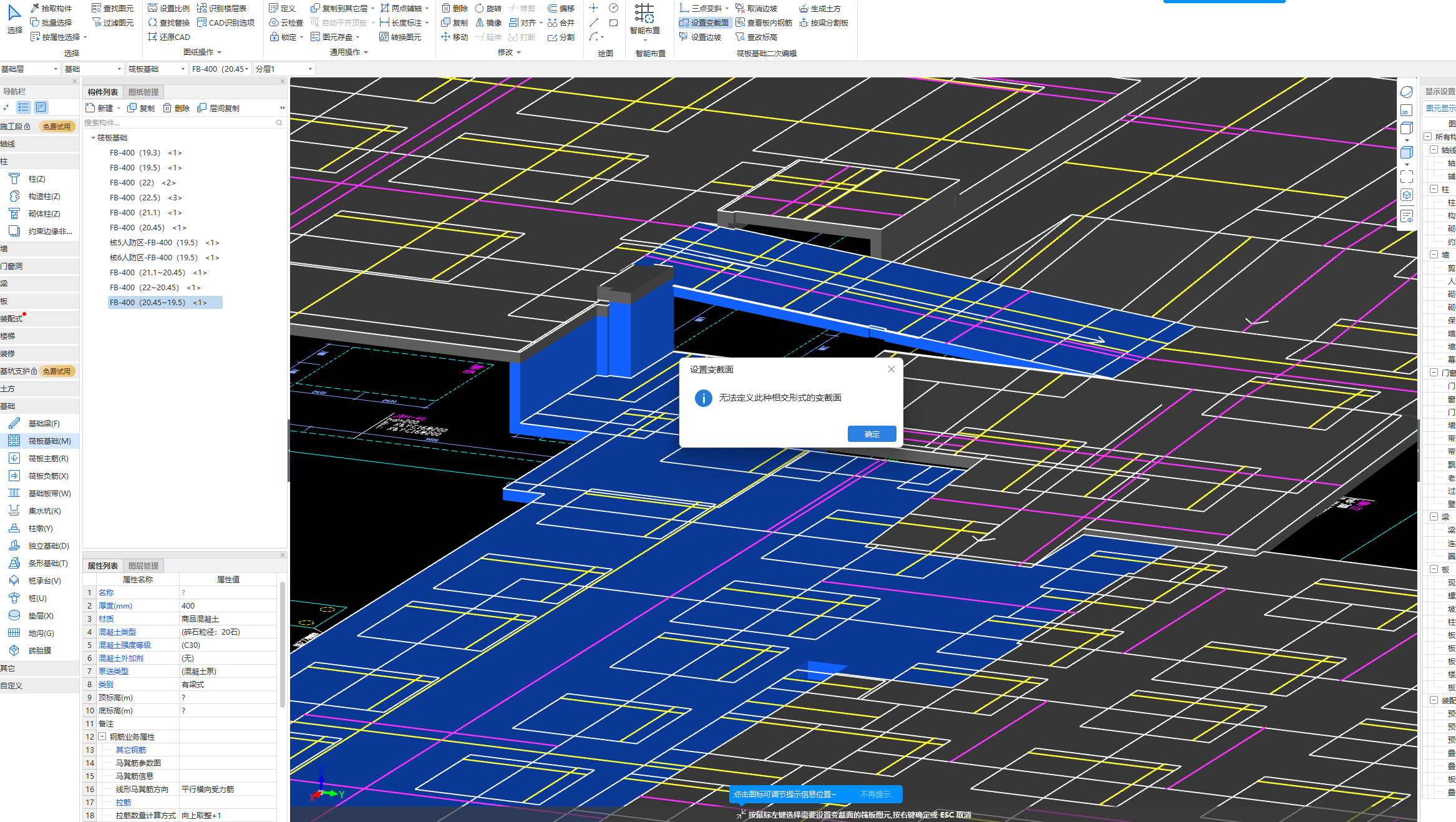The image size is (1456, 822).
Task: Click the display settings eye icon
Action: click(1406, 216)
